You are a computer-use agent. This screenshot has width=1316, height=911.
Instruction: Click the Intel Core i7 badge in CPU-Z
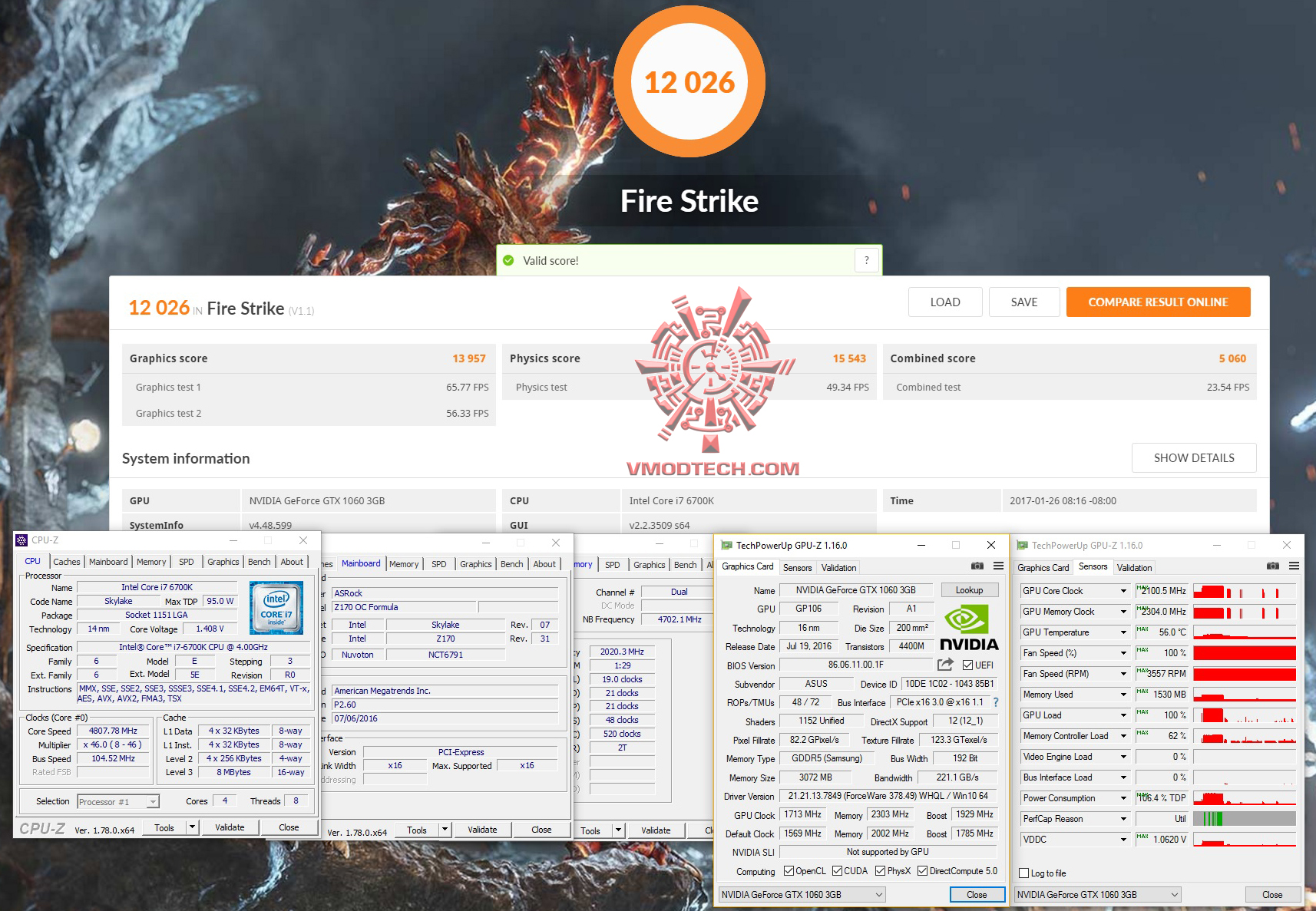[x=276, y=607]
